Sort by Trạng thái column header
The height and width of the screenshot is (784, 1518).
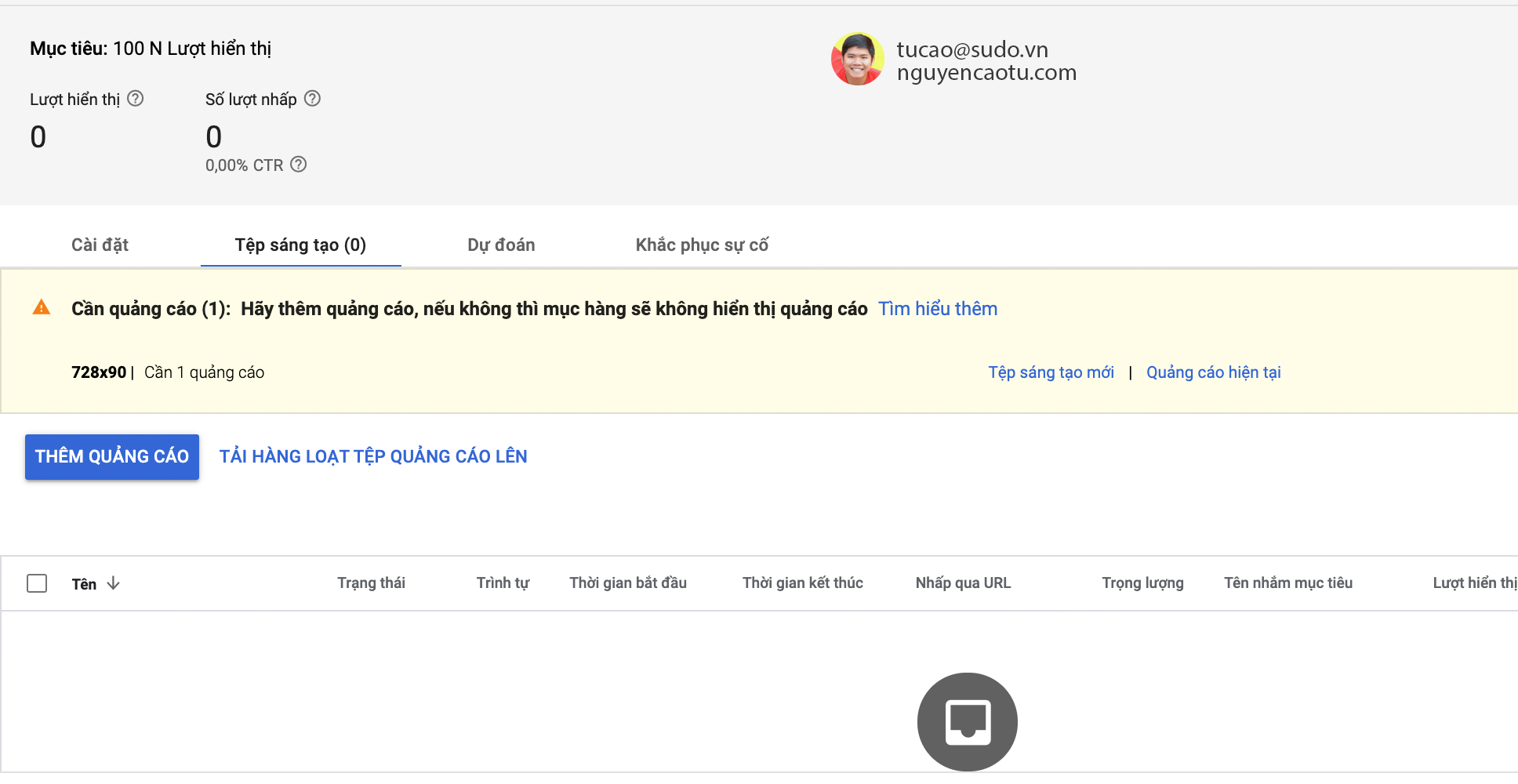(x=371, y=583)
